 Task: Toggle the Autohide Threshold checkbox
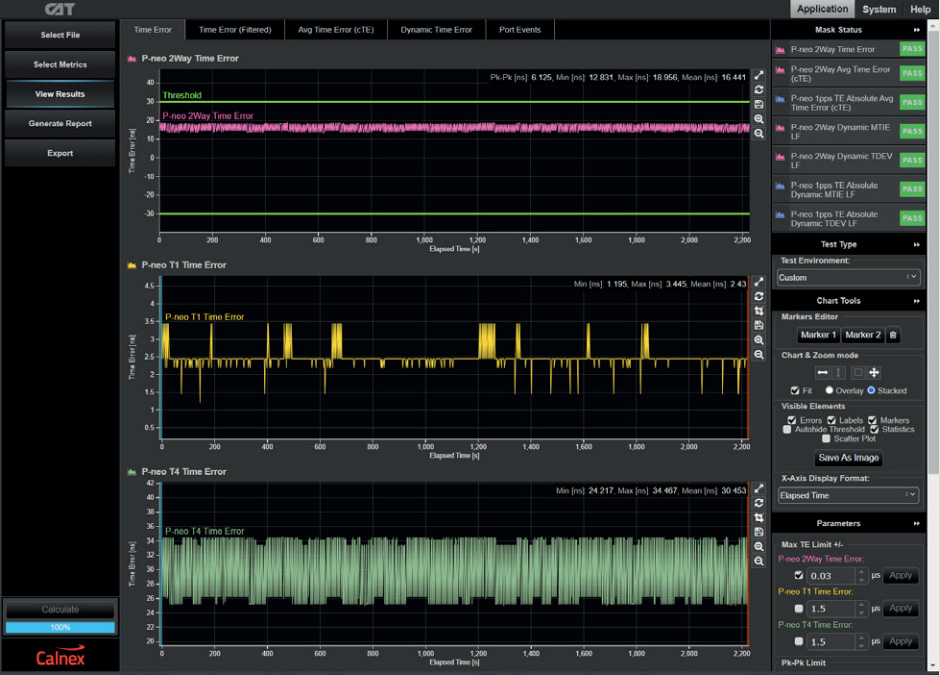pyautogui.click(x=787, y=430)
